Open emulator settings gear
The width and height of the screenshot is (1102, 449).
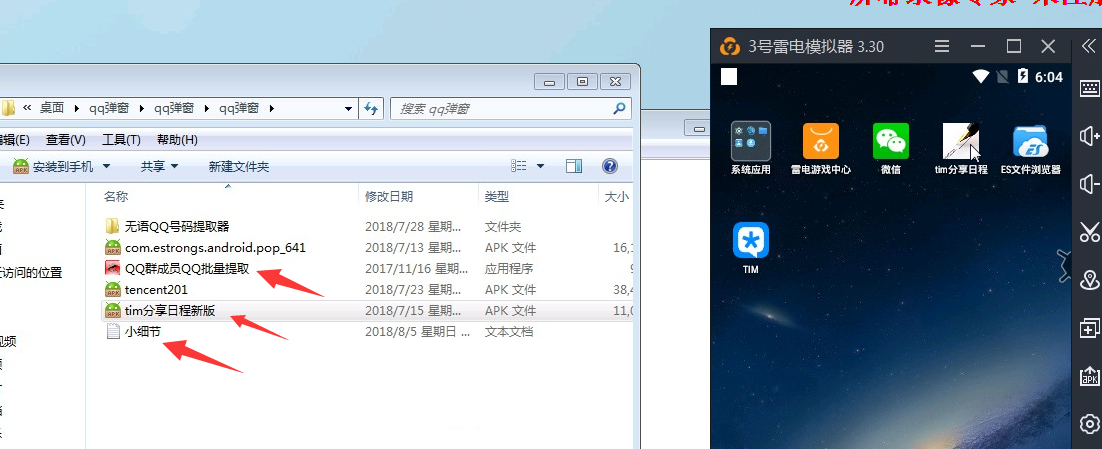tap(1090, 424)
